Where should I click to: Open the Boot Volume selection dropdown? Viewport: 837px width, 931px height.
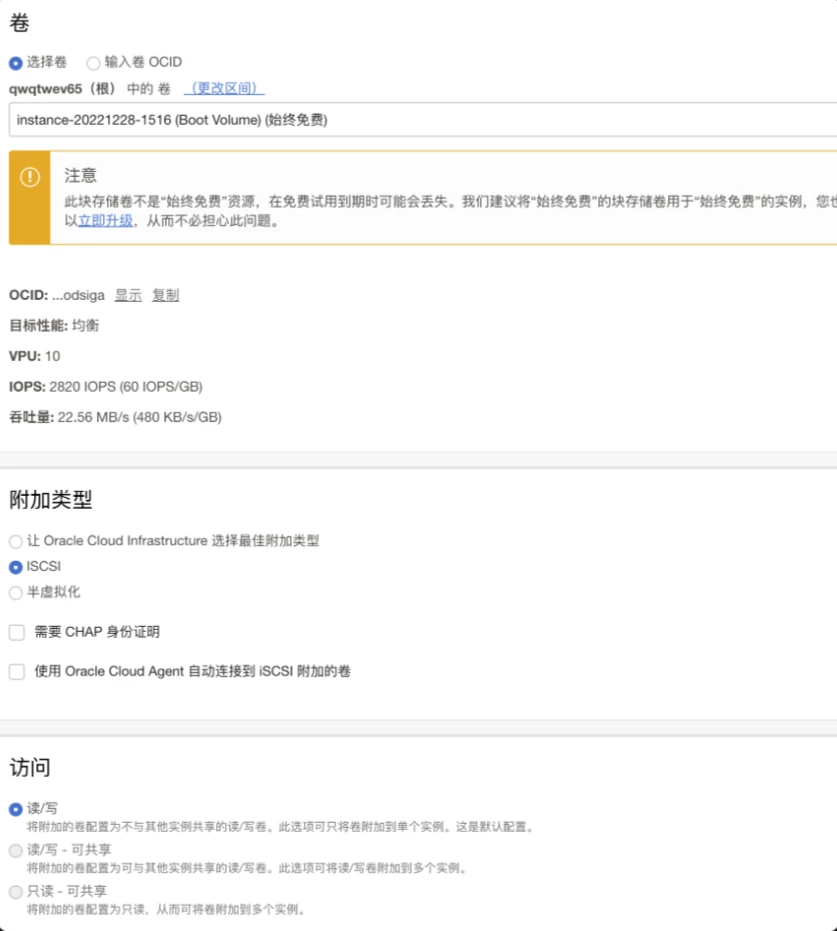point(420,120)
